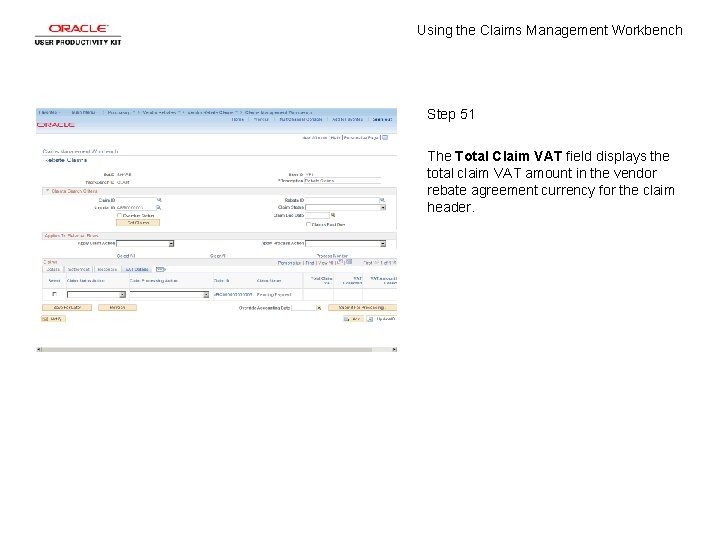The width and height of the screenshot is (720, 540).
Task: Click the Get Claims button
Action: [x=138, y=223]
